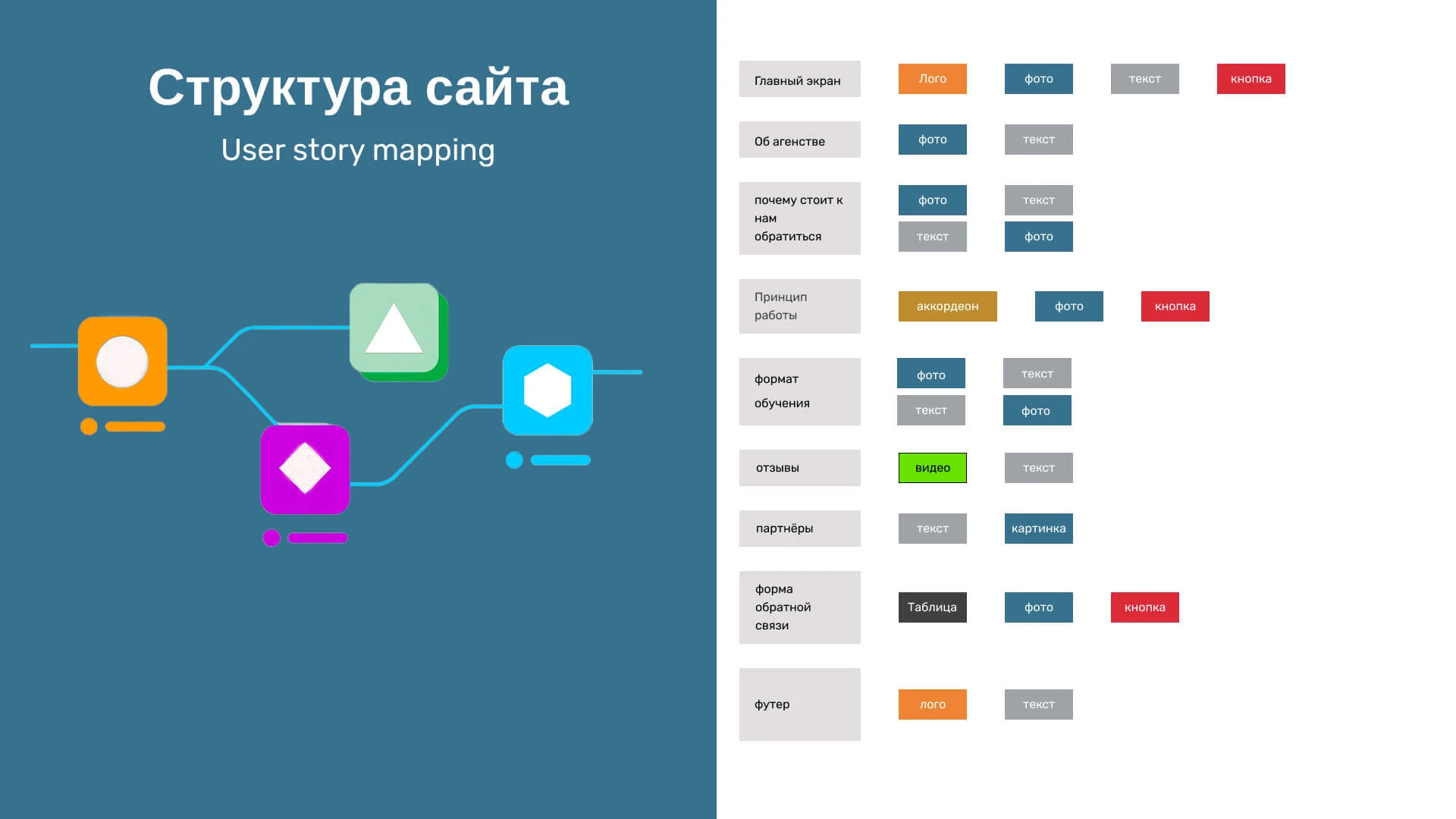This screenshot has height=819, width=1456.
Task: Select the 'Принцип работы' section label
Action: pyautogui.click(x=799, y=306)
